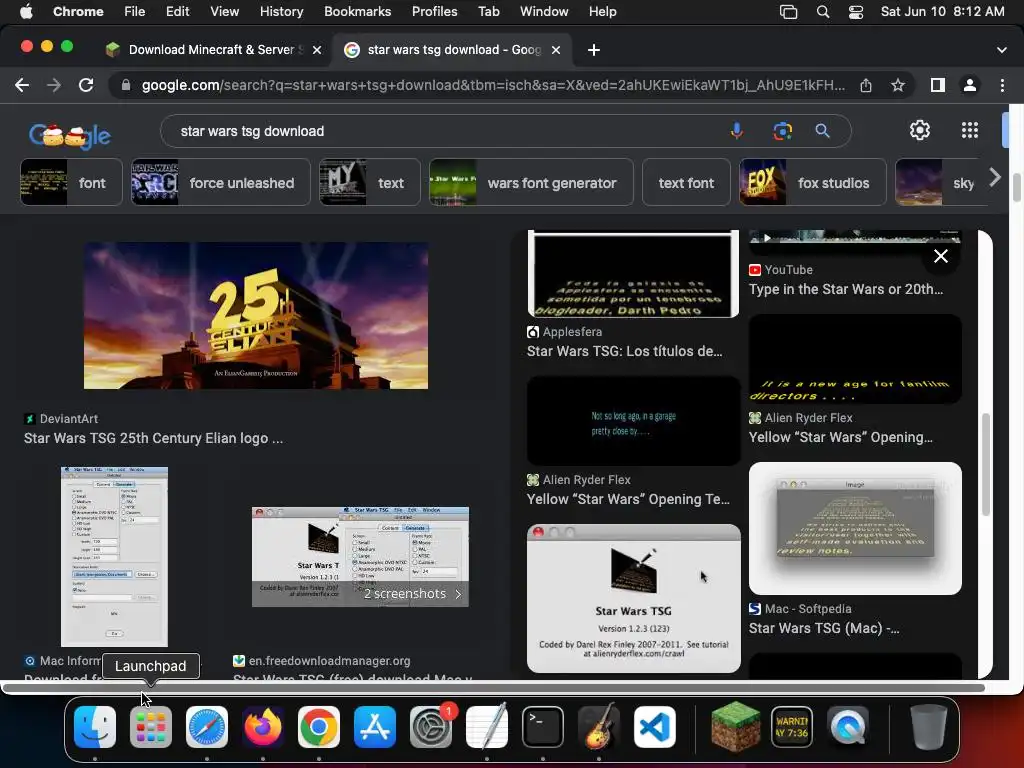Open the 25th Century Elian logo thumbnail
Image resolution: width=1024 pixels, height=768 pixels.
click(256, 316)
